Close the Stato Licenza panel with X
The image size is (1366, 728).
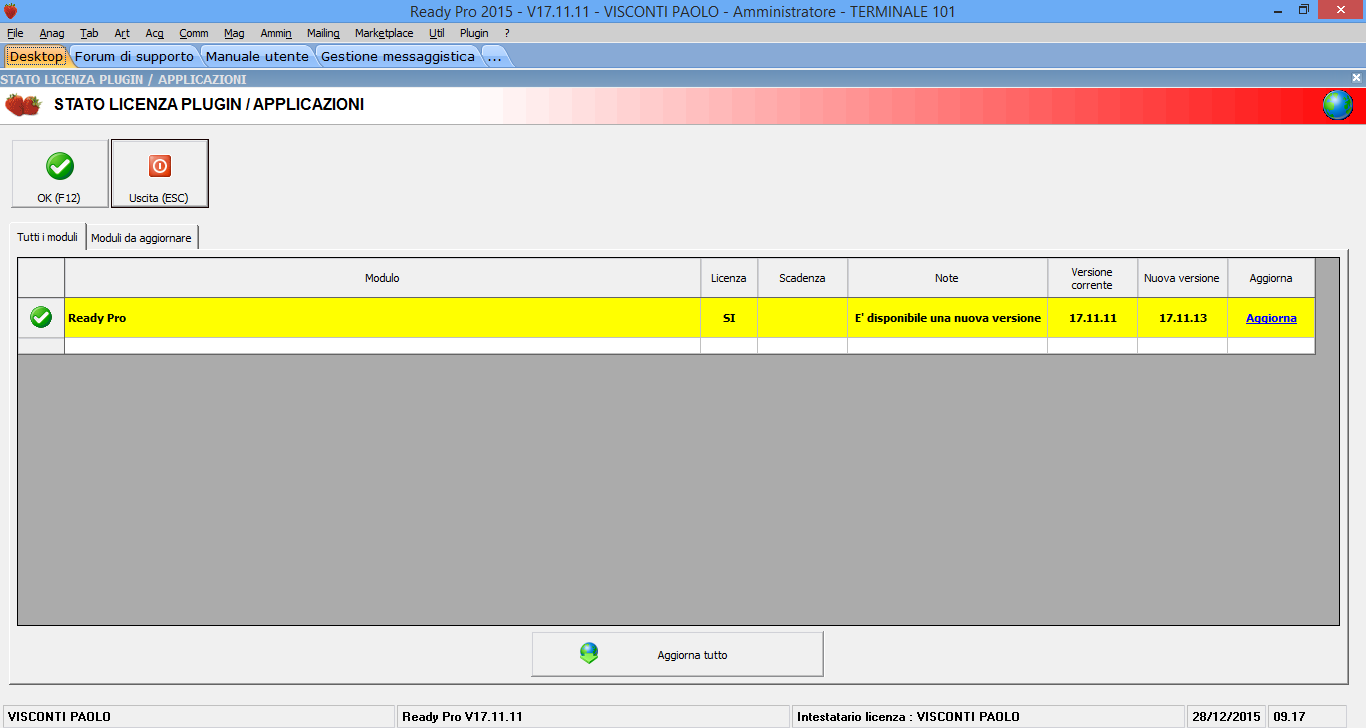click(x=1356, y=78)
